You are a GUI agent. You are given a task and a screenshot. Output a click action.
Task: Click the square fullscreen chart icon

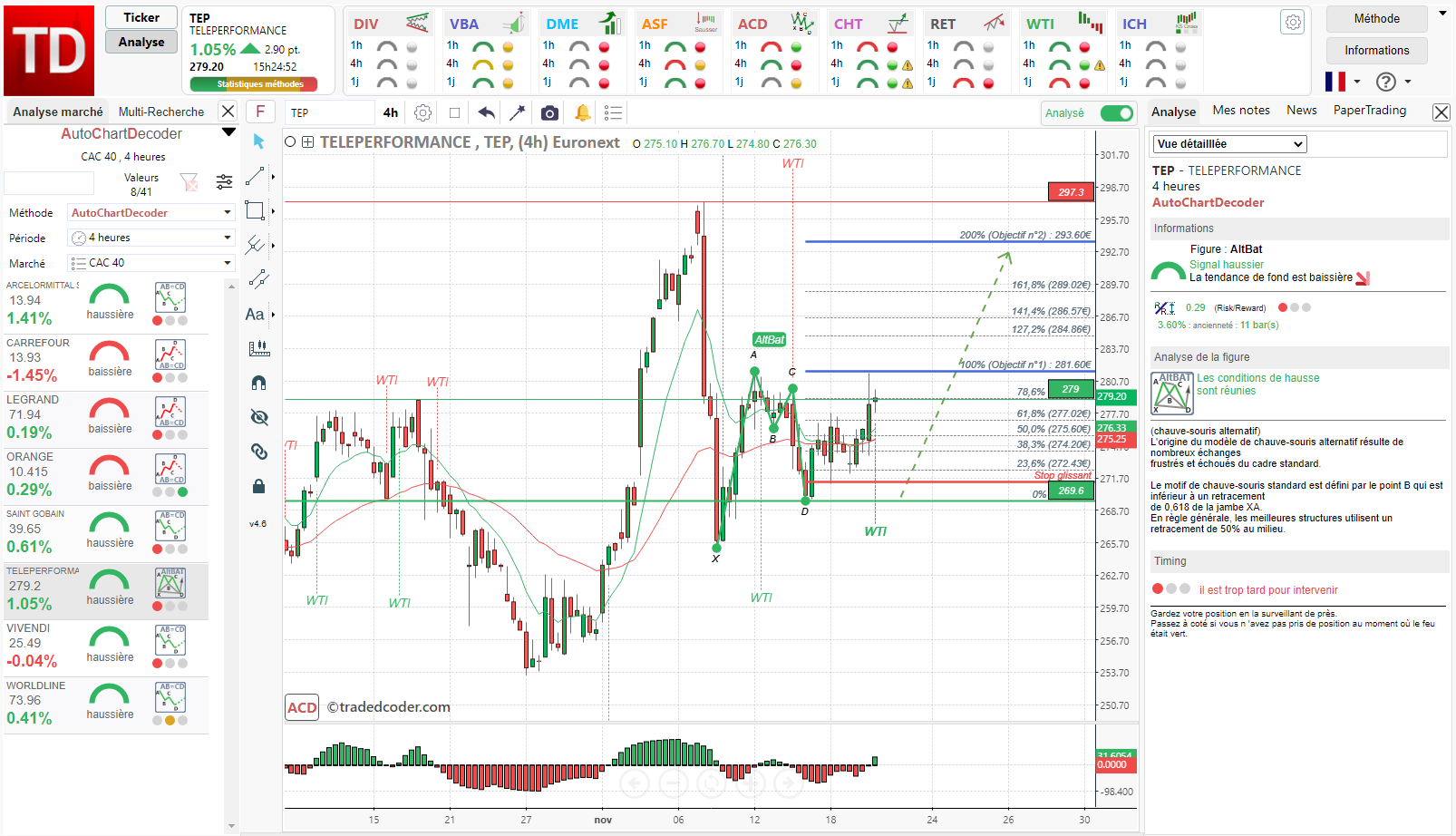click(454, 112)
